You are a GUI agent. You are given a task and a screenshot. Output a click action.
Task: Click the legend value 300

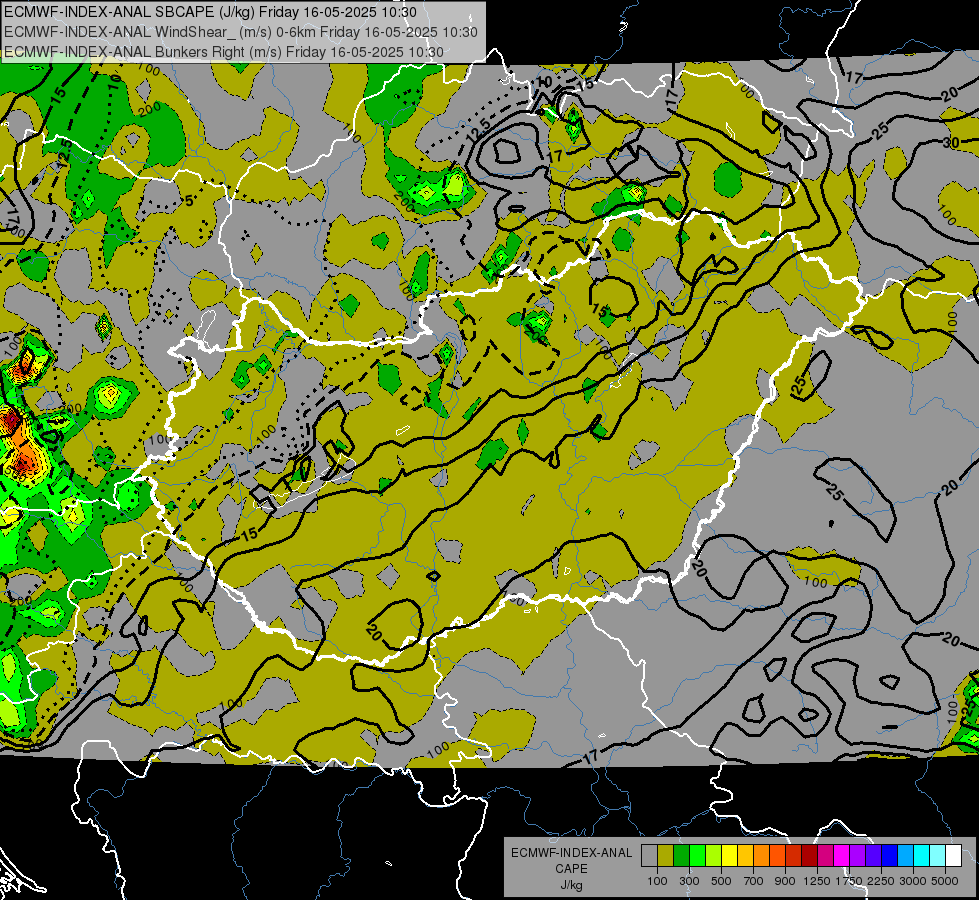click(689, 881)
